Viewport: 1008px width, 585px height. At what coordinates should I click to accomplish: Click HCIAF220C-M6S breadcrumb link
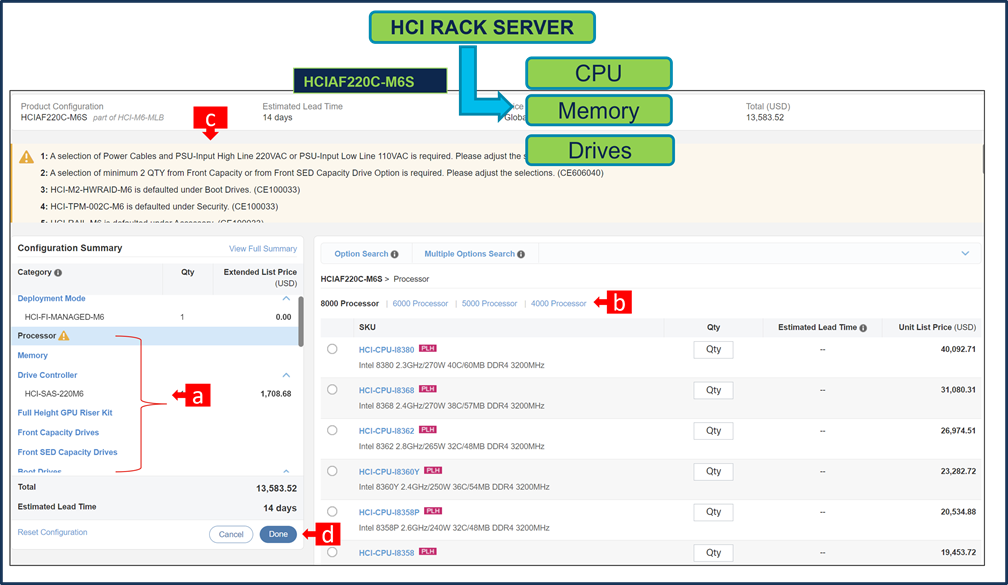coord(351,279)
